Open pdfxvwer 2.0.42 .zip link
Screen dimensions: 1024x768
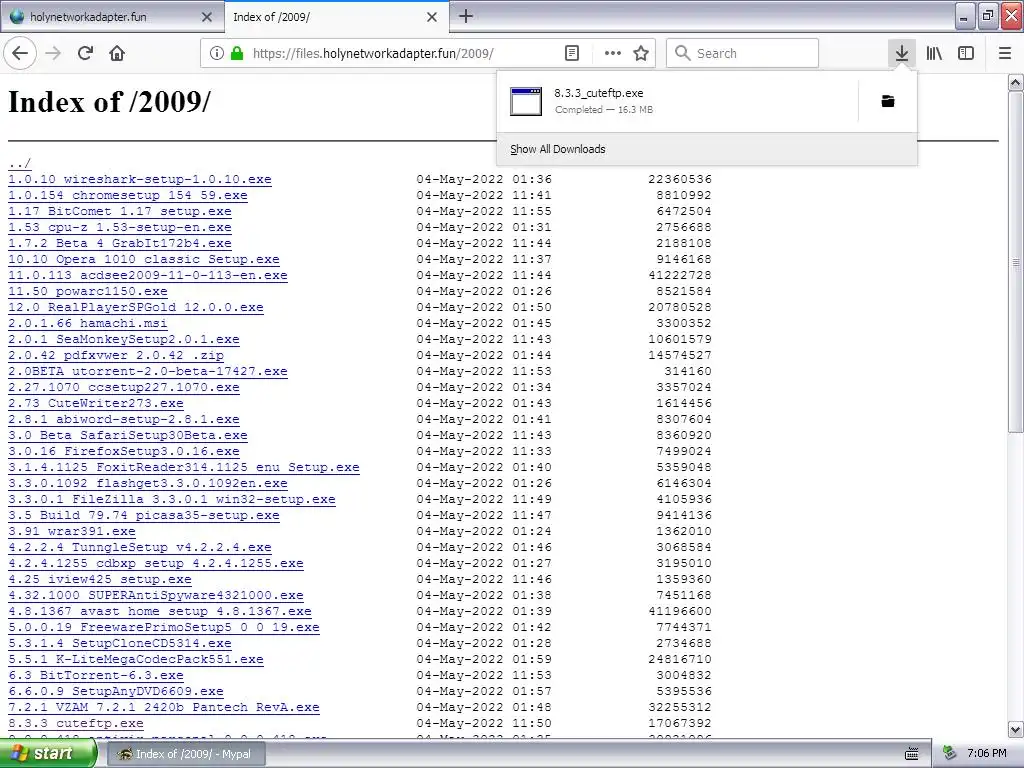coord(116,355)
